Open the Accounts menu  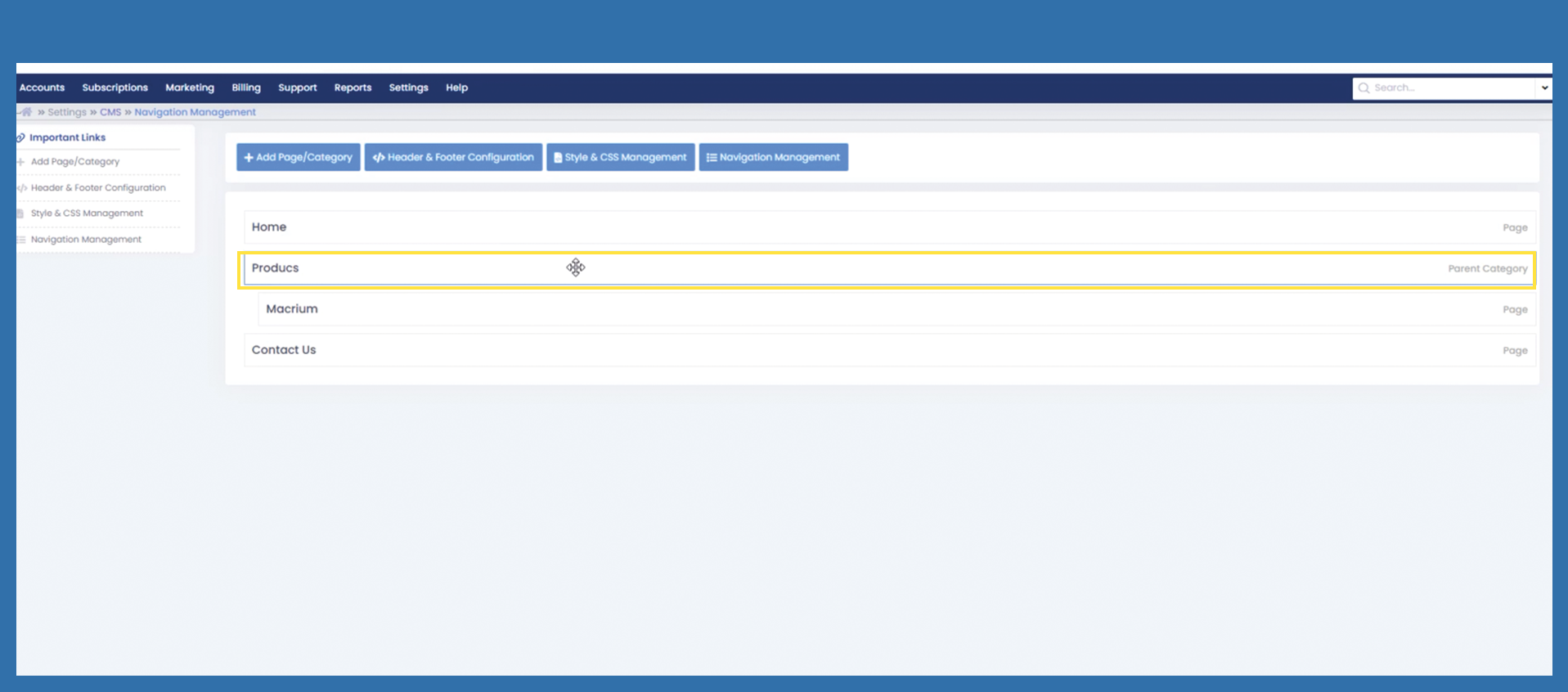coord(42,88)
